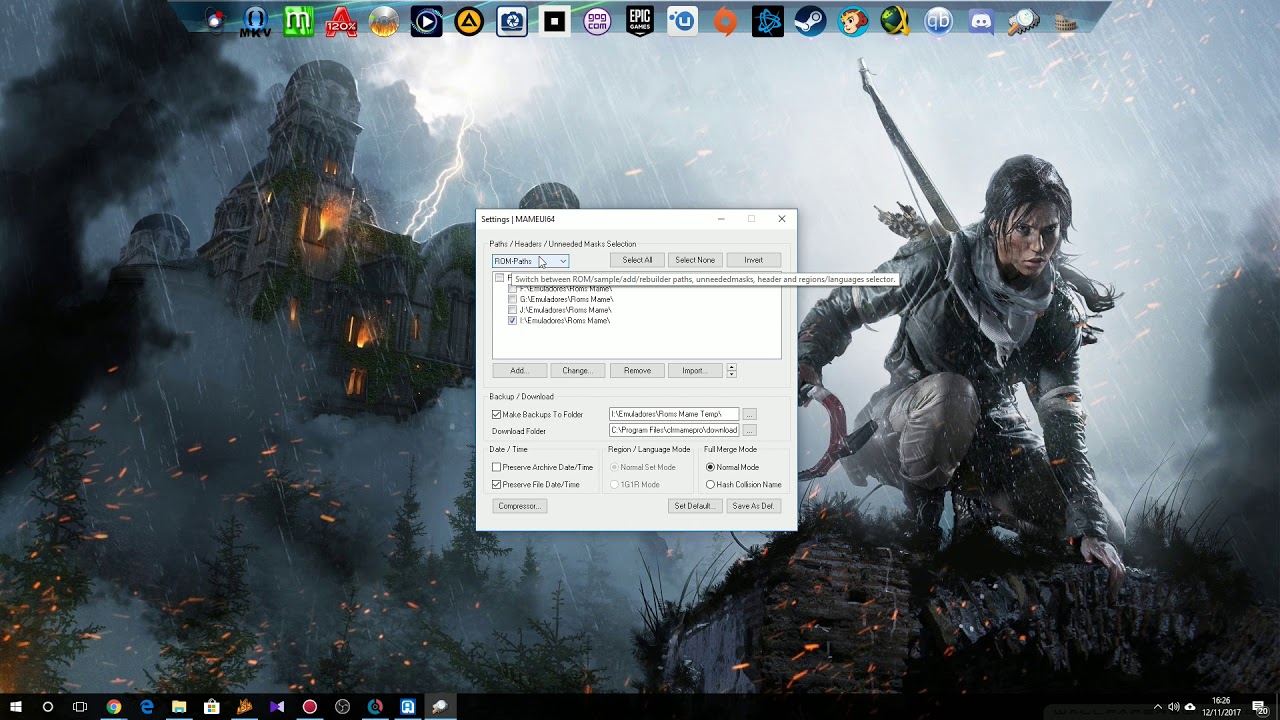Open the green M icon in dock
This screenshot has width=1280, height=720.
point(298,21)
